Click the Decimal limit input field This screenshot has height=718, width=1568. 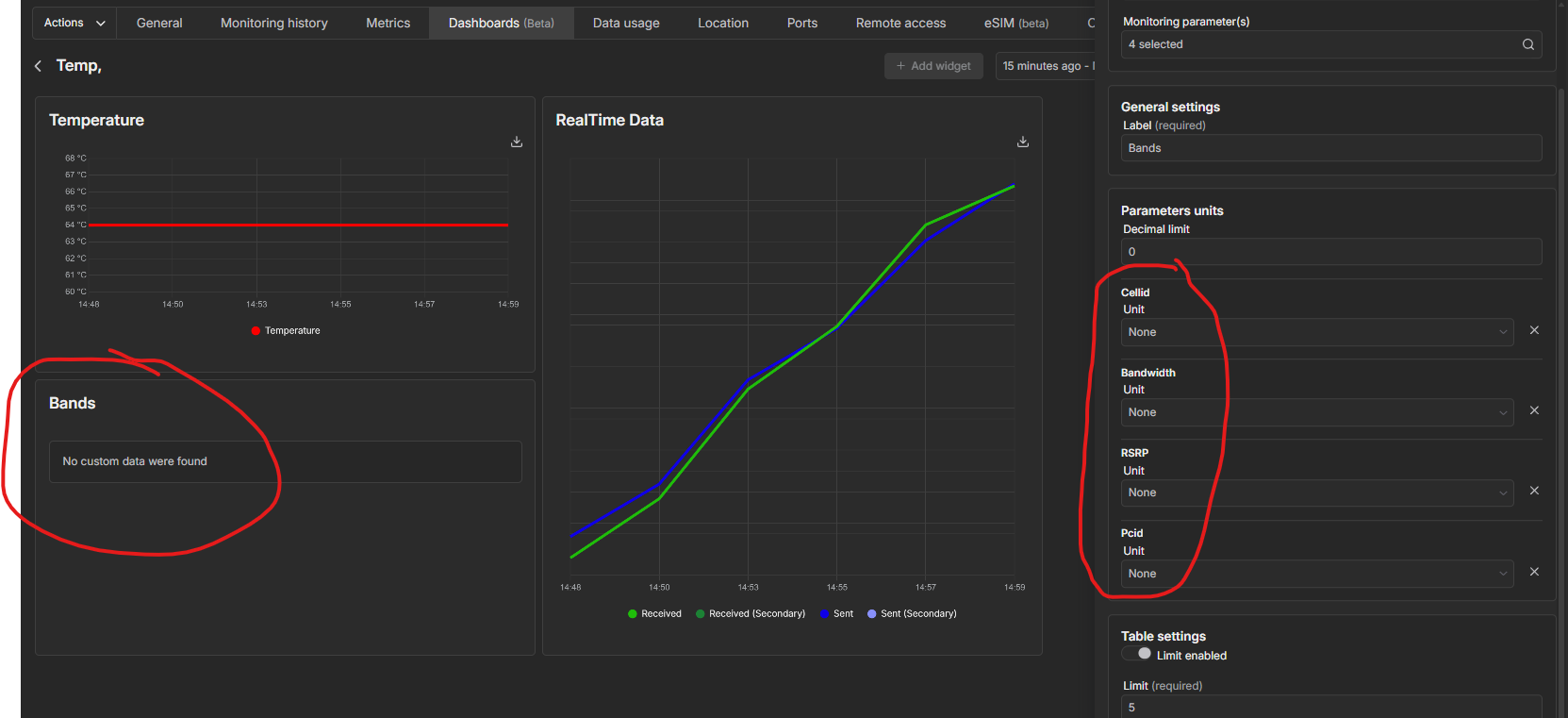coord(1330,252)
